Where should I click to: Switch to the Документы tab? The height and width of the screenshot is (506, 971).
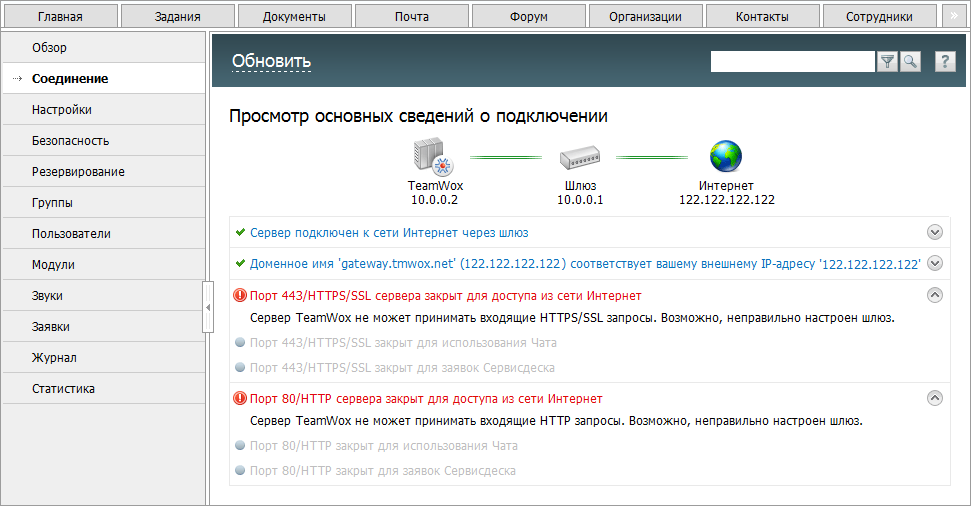coord(294,17)
